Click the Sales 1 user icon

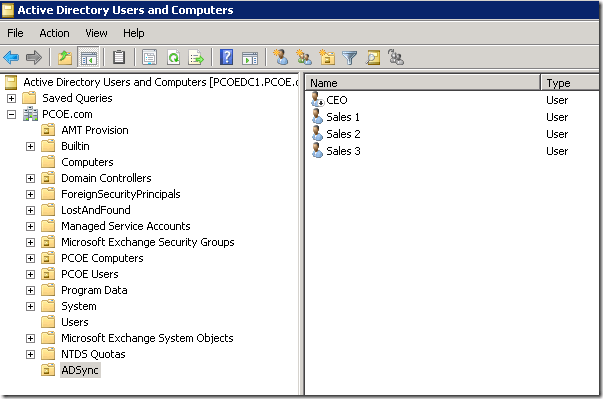[x=317, y=116]
